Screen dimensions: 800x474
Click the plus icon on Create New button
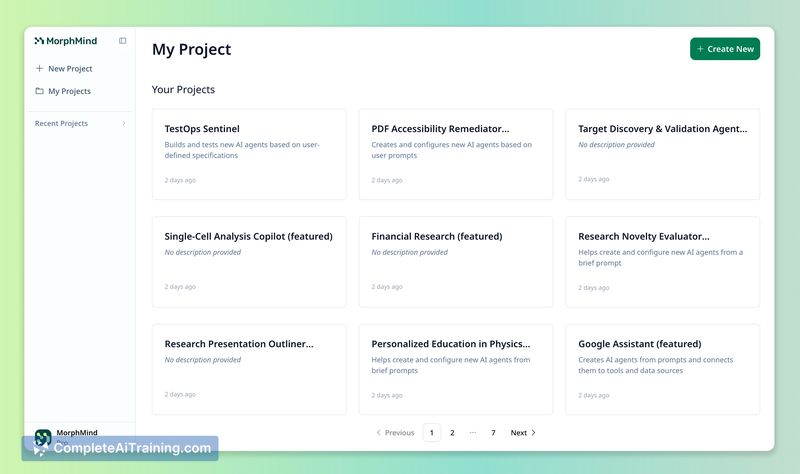(701, 49)
